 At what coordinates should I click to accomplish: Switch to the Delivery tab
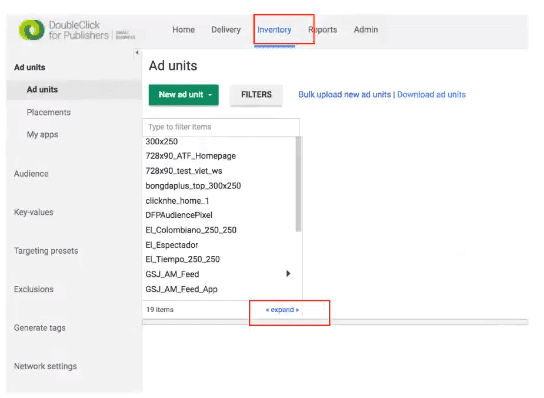click(x=226, y=30)
